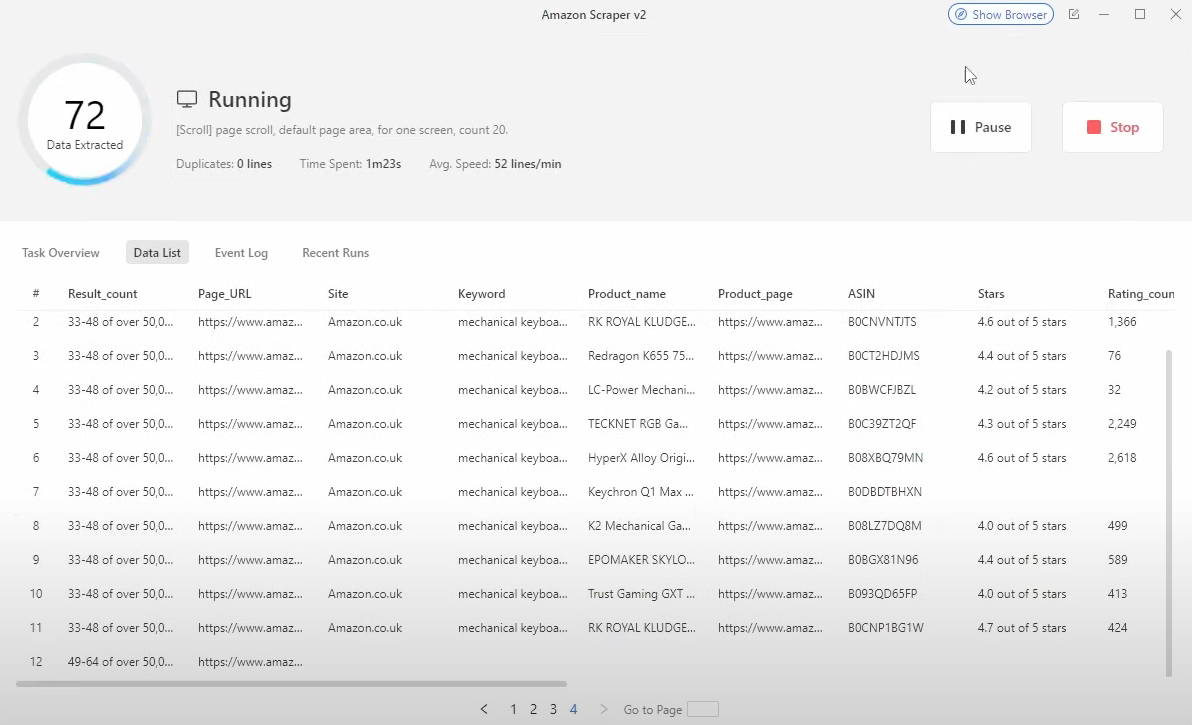Viewport: 1192px width, 725px height.
Task: Click the edit note icon in title bar
Action: pos(1074,14)
